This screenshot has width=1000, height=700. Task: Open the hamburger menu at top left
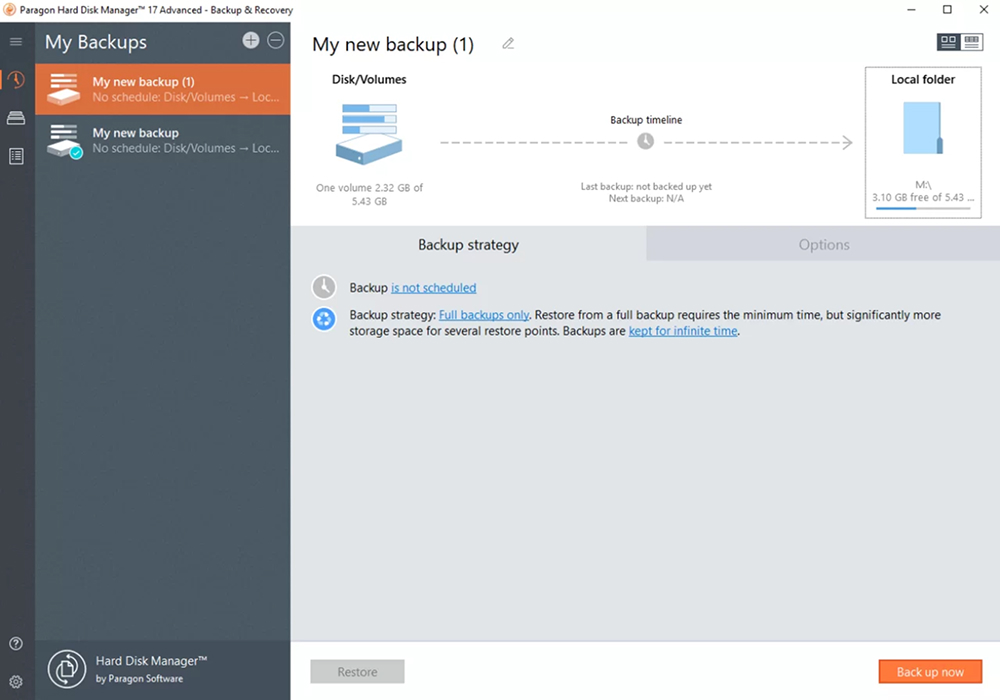15,42
